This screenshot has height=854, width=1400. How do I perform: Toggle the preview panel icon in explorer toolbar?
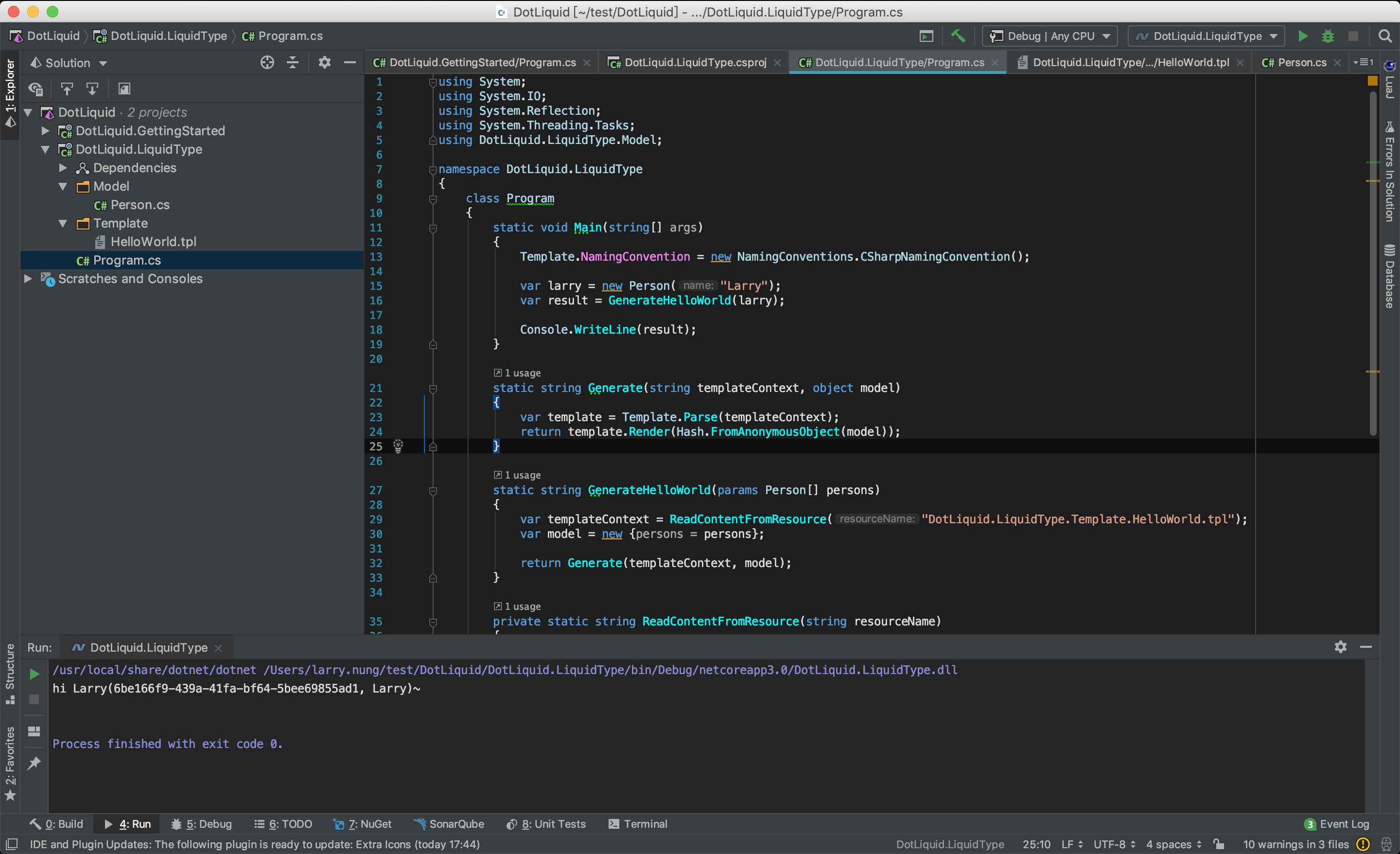point(124,89)
